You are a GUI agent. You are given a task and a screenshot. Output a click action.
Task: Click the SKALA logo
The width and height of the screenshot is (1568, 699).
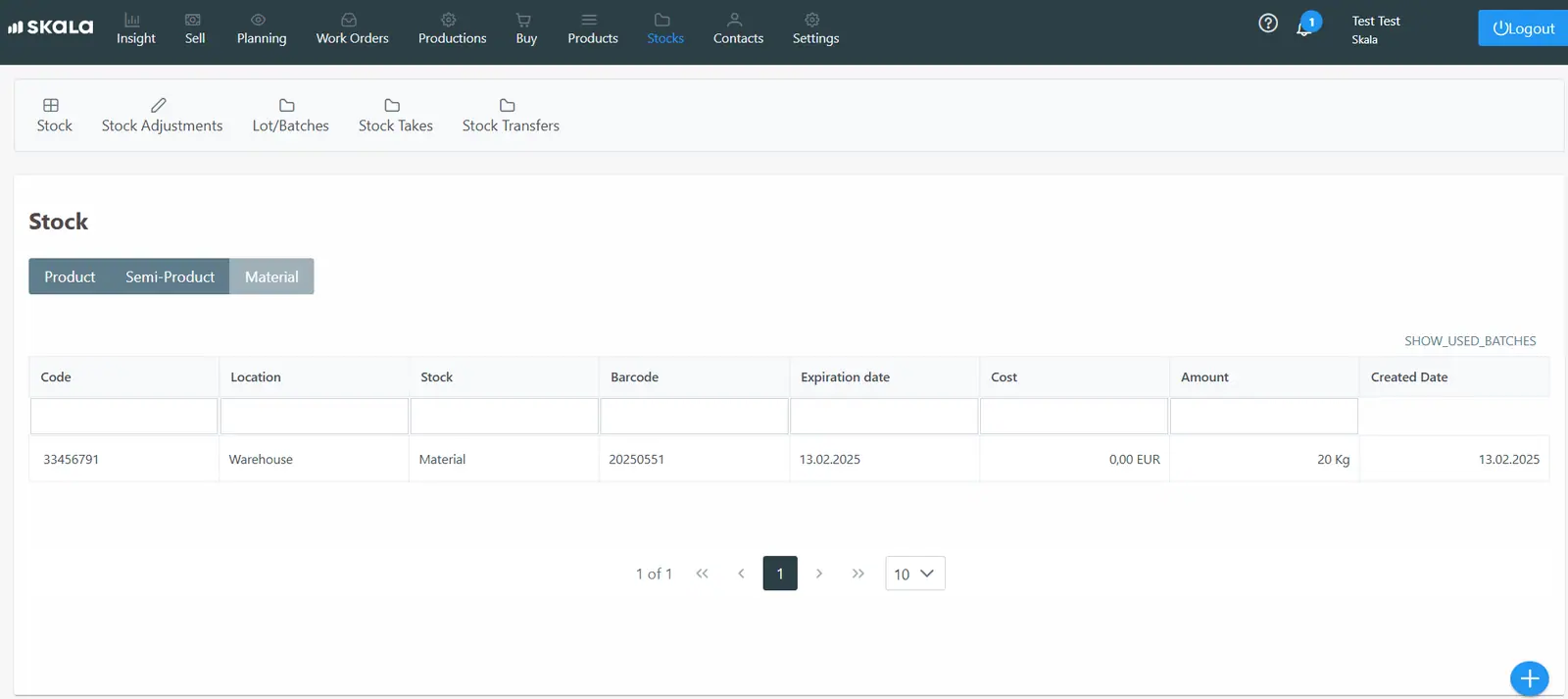click(x=51, y=26)
